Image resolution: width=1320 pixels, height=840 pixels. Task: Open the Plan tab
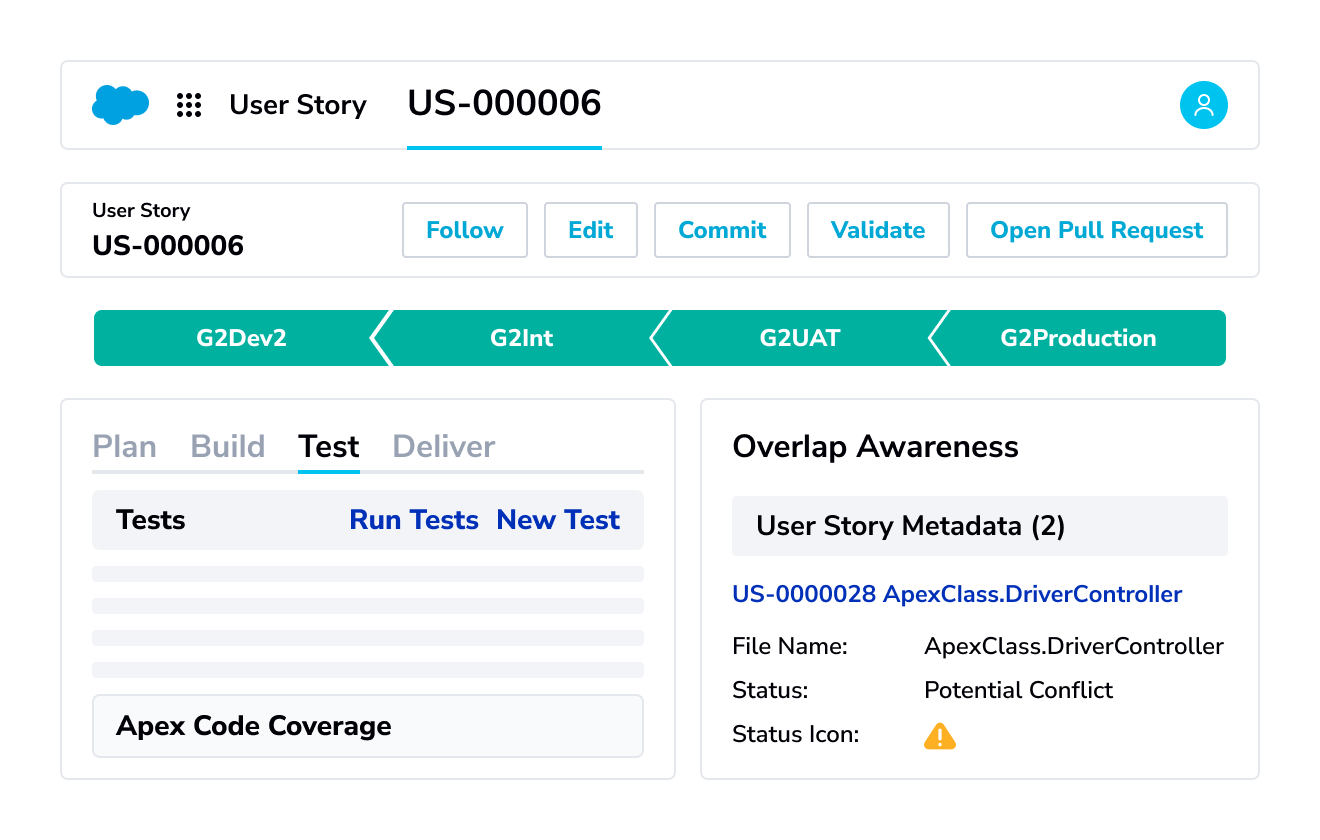pyautogui.click(x=125, y=446)
